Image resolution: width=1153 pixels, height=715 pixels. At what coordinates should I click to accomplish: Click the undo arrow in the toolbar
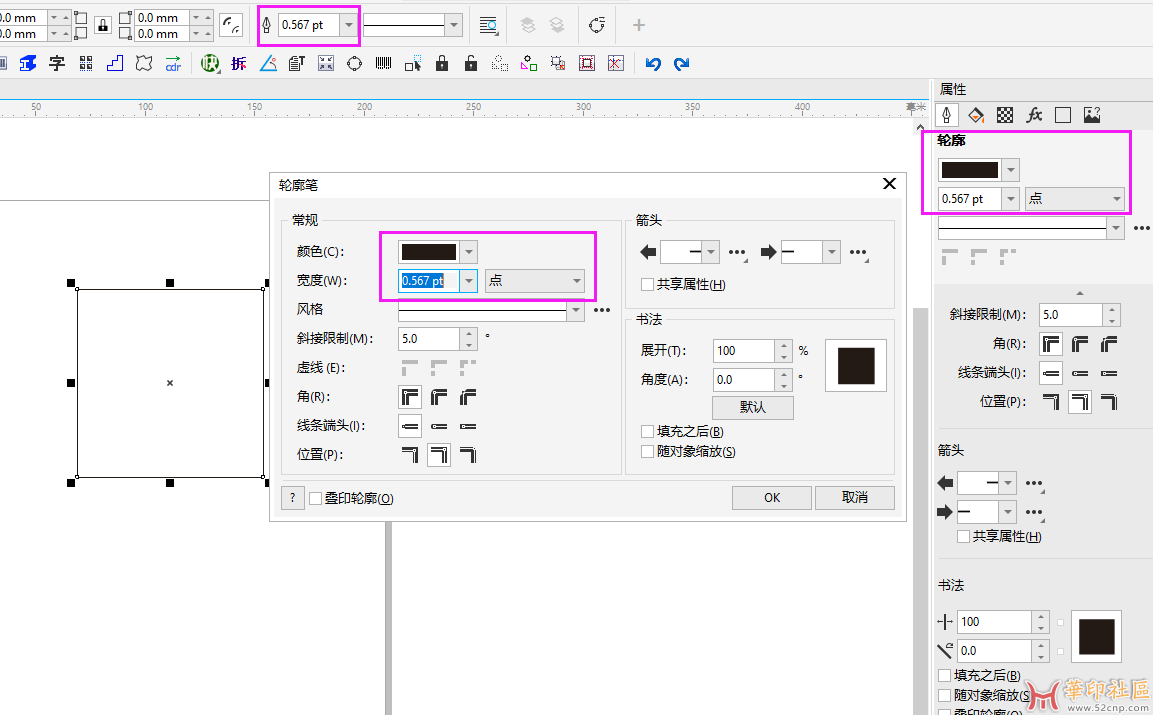coord(653,64)
